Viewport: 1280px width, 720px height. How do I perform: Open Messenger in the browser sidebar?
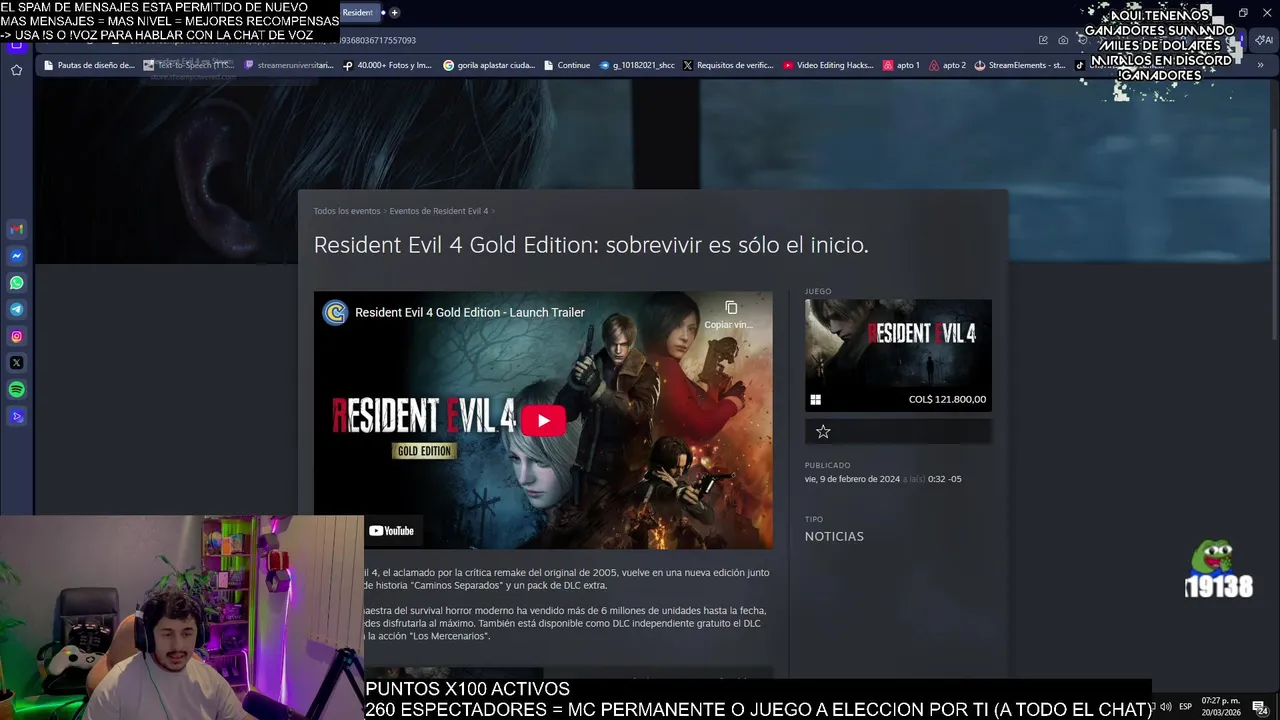tap(16, 256)
